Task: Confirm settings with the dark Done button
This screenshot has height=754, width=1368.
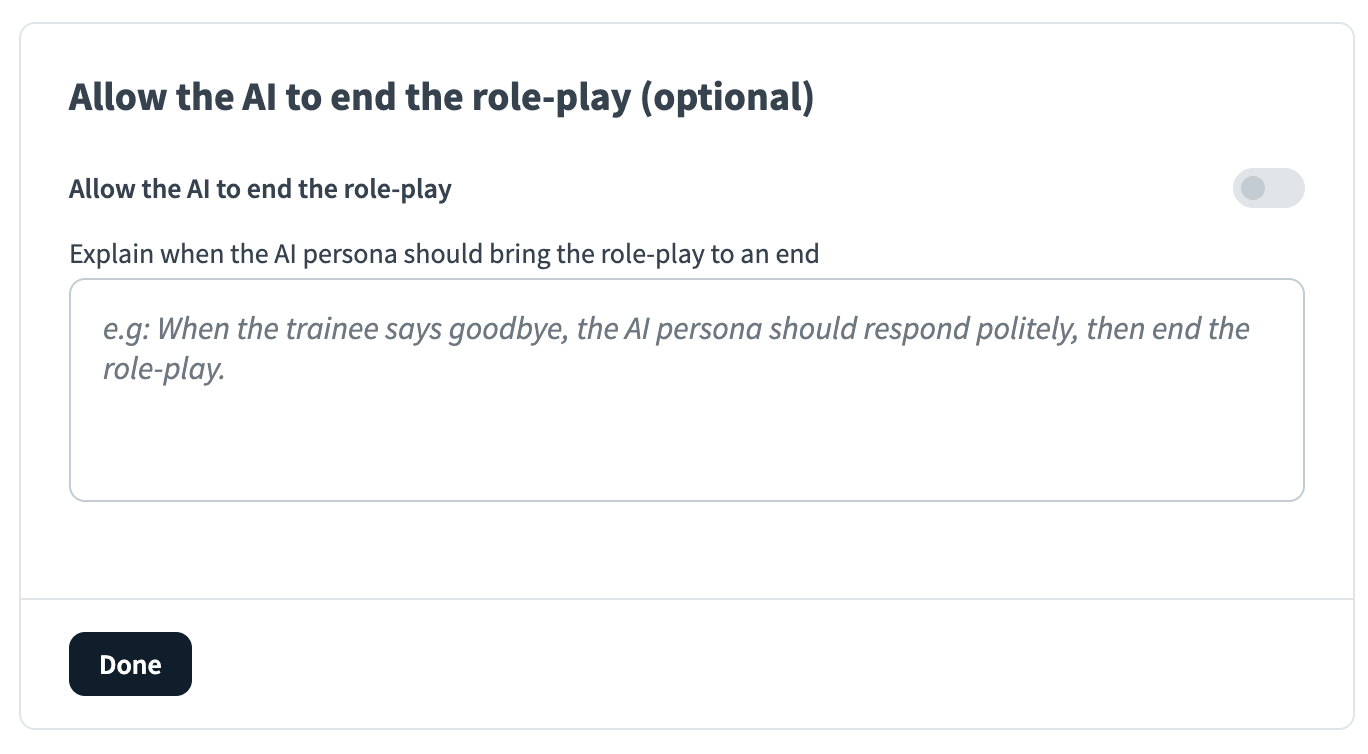Action: click(x=130, y=664)
